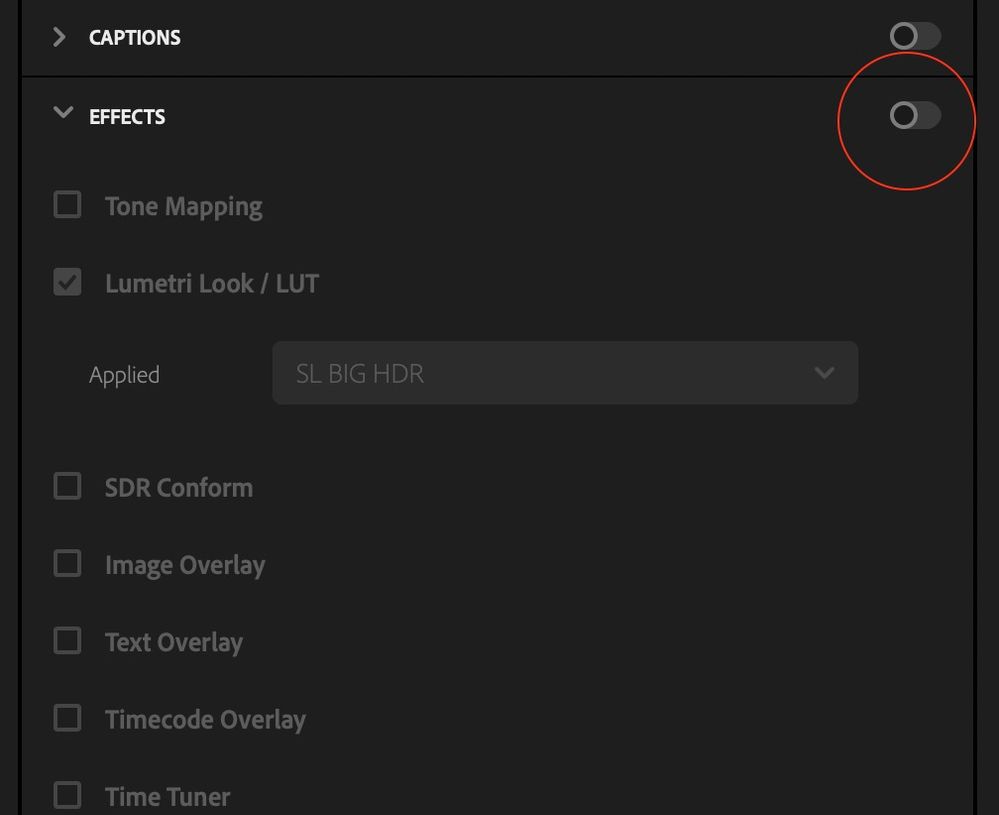Check the Tone Mapping checkbox
Screen dimensions: 999x815
pos(67,205)
